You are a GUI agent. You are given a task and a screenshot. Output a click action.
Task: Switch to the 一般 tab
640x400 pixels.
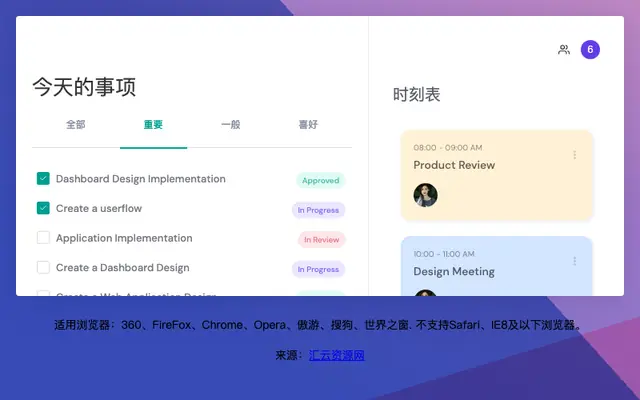(x=231, y=124)
